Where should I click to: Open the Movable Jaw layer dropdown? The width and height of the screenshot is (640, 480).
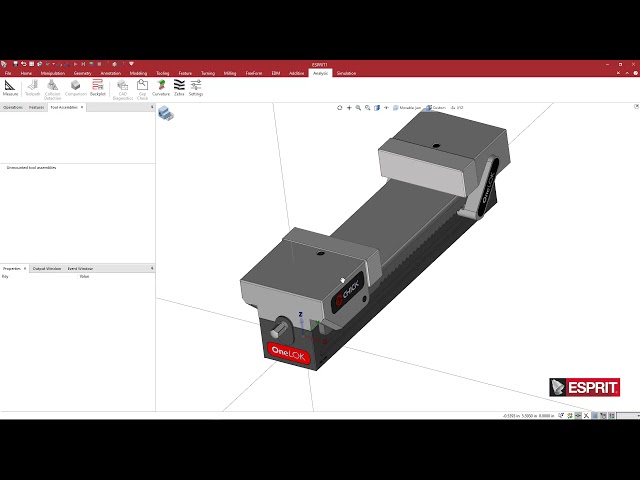point(407,108)
